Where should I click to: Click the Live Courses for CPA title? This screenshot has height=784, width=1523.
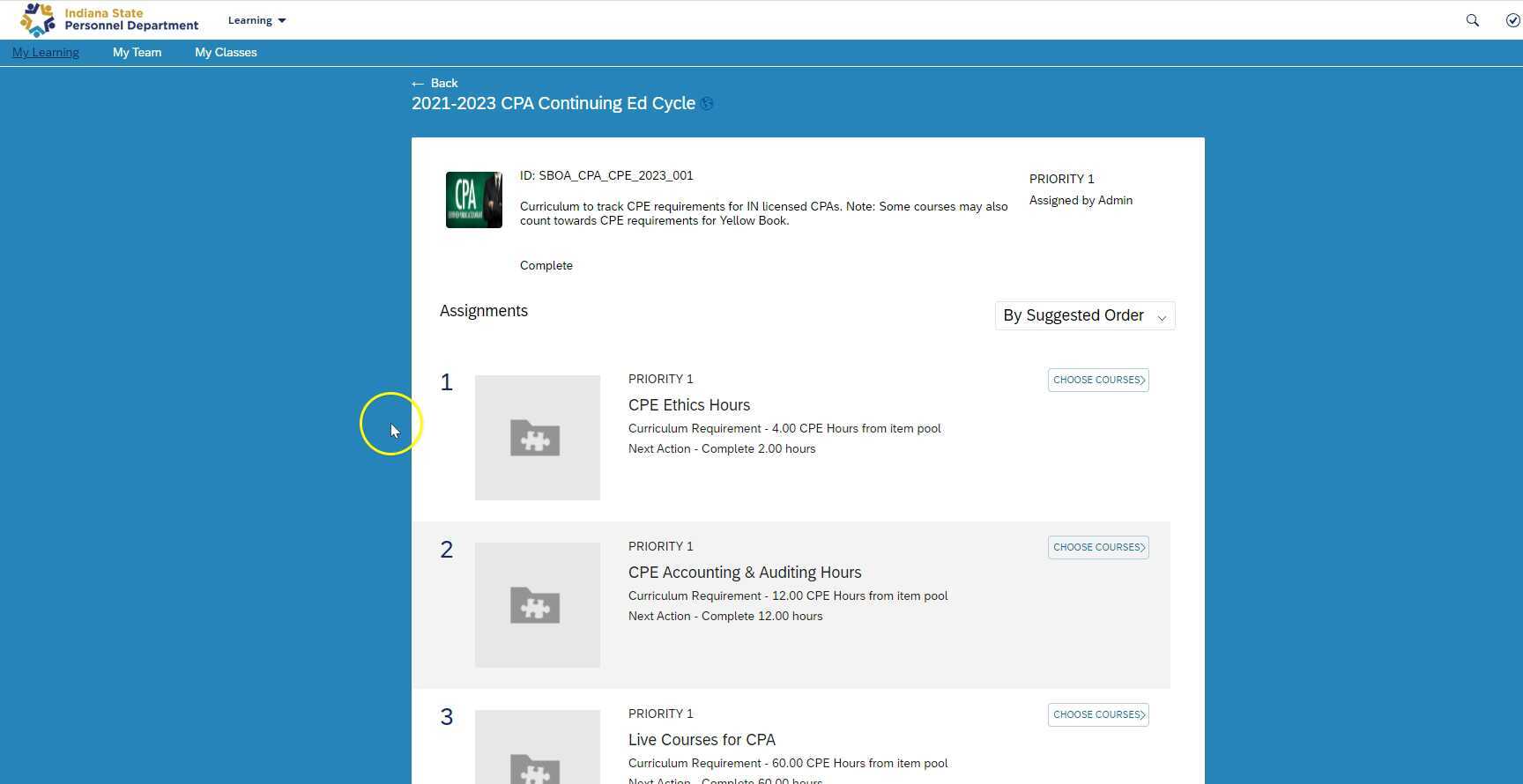click(702, 740)
